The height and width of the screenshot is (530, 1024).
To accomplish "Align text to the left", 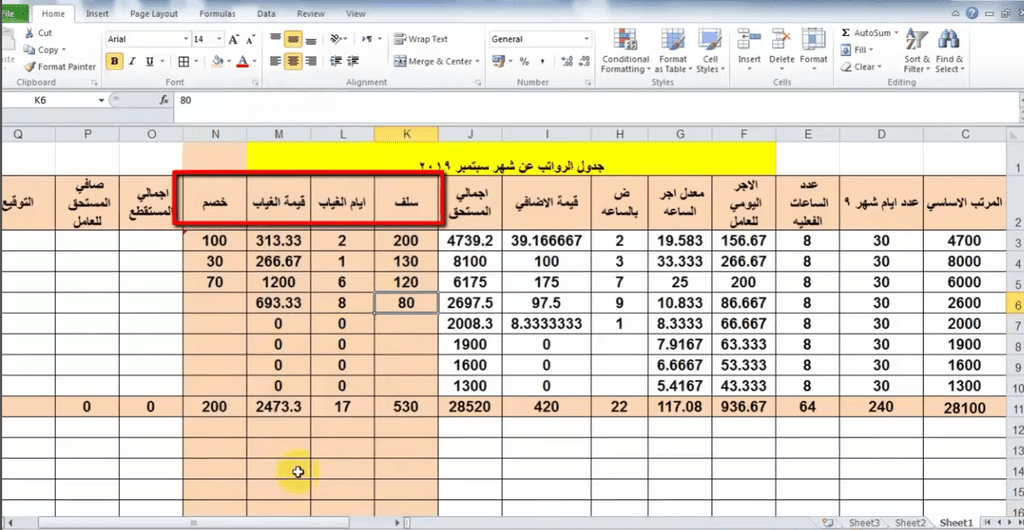I will click(276, 61).
